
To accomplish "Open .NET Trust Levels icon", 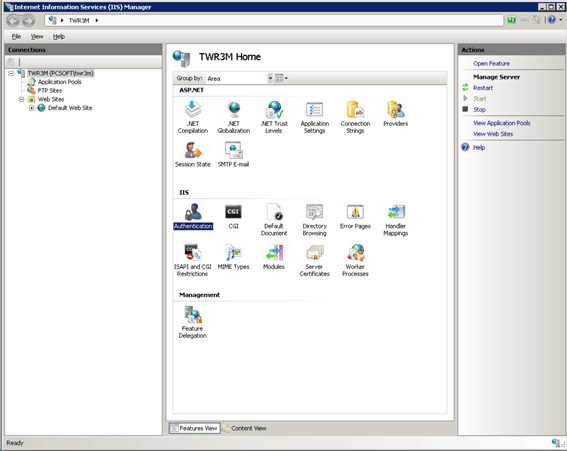I will pos(274,117).
